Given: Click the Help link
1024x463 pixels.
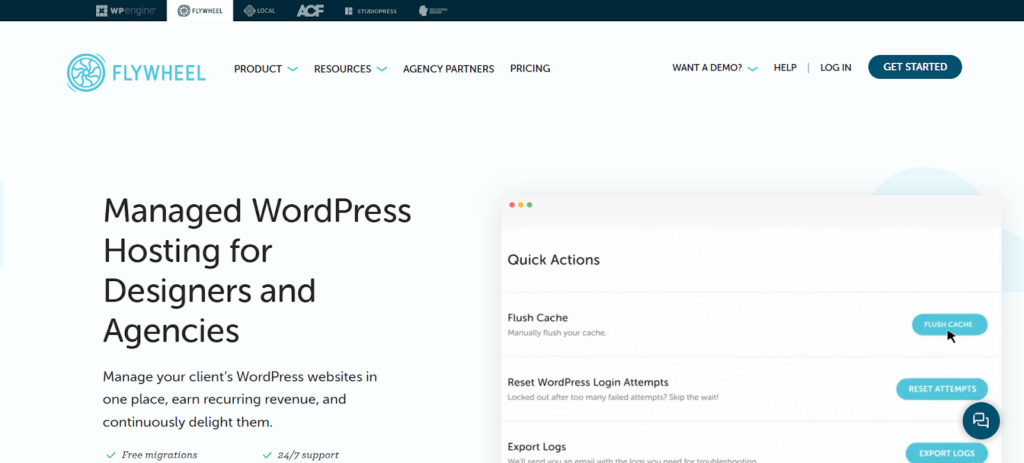Looking at the screenshot, I should click(x=785, y=68).
